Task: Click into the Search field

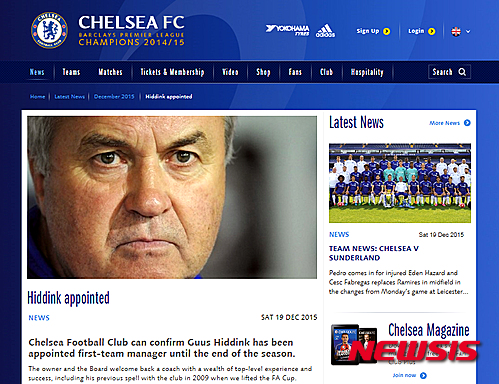Action: (449, 72)
